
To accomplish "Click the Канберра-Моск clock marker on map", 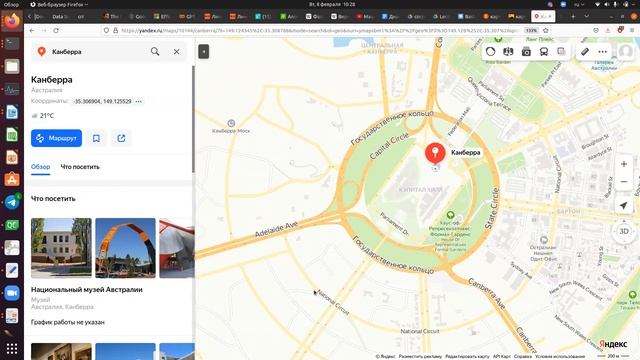I will (x=231, y=123).
